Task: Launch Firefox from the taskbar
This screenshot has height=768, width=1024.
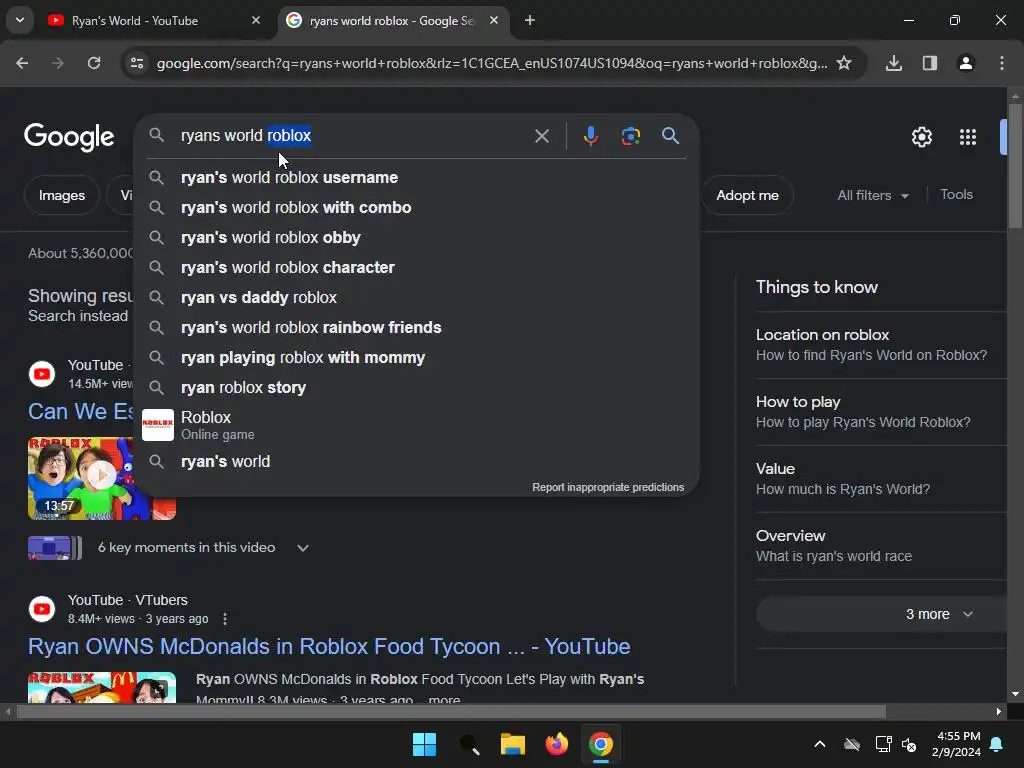Action: [x=557, y=744]
